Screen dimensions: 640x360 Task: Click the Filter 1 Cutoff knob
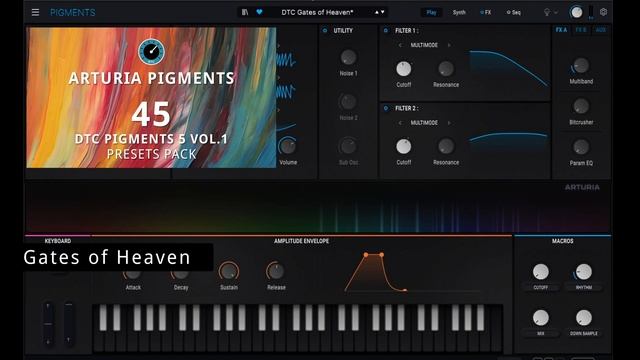tap(404, 69)
